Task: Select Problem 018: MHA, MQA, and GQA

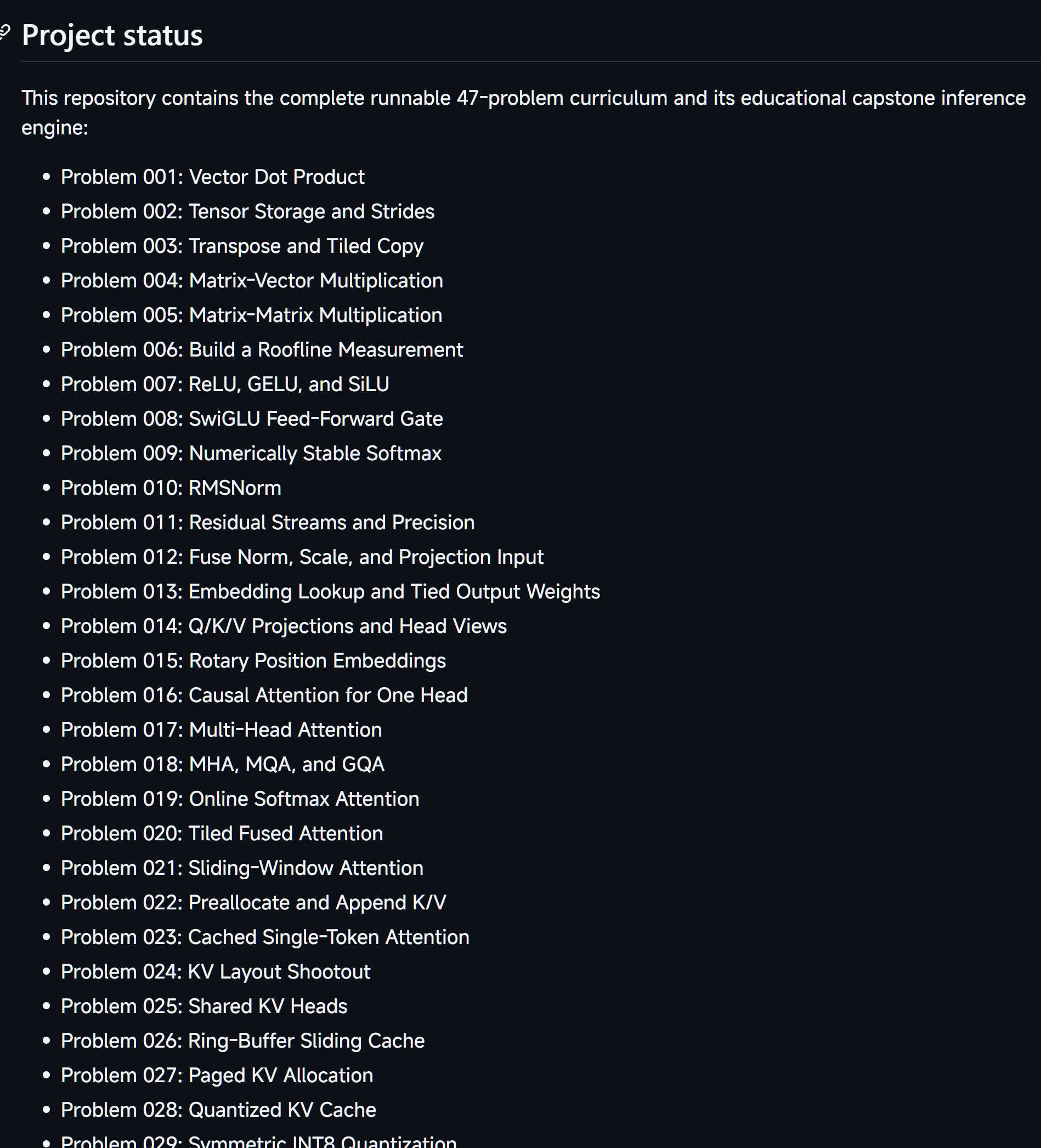Action: coord(223,764)
